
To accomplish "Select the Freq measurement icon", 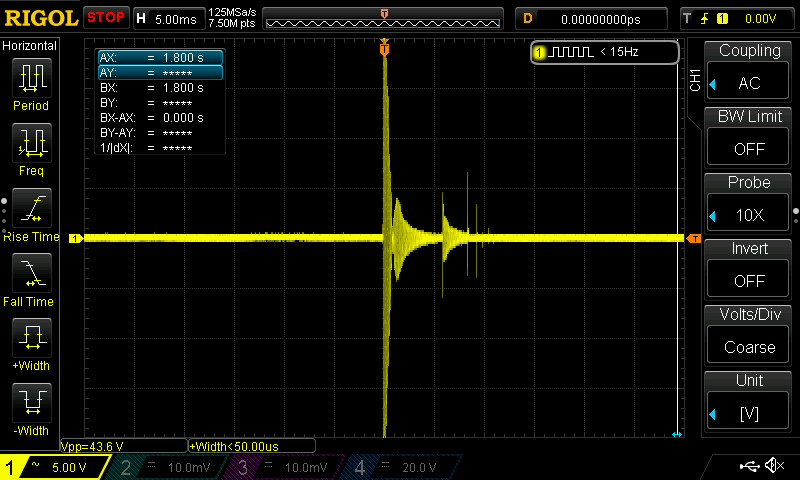I will [x=32, y=143].
